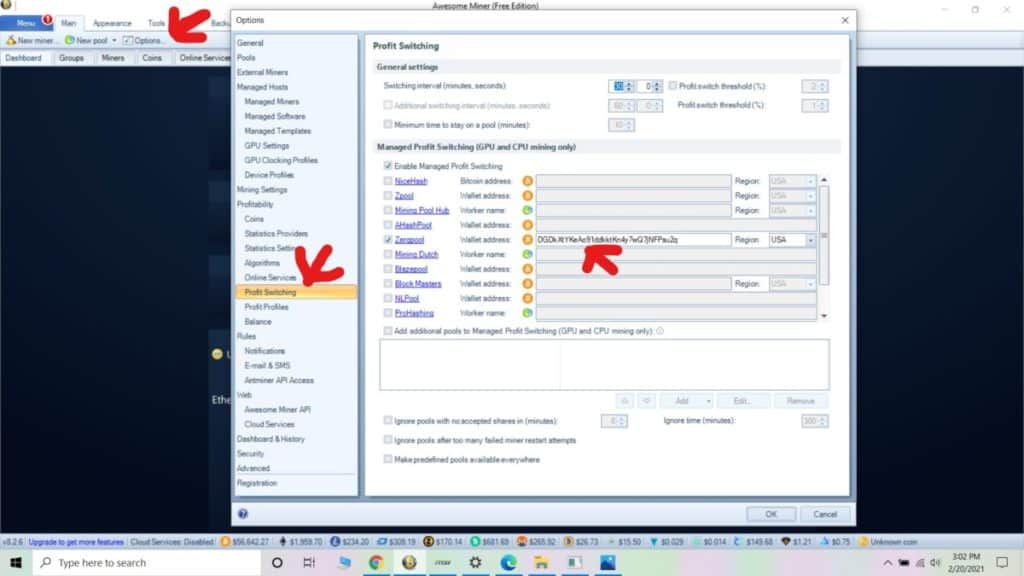Click the coin icon in the Blazepool row
This screenshot has height=576, width=1024.
tap(528, 269)
